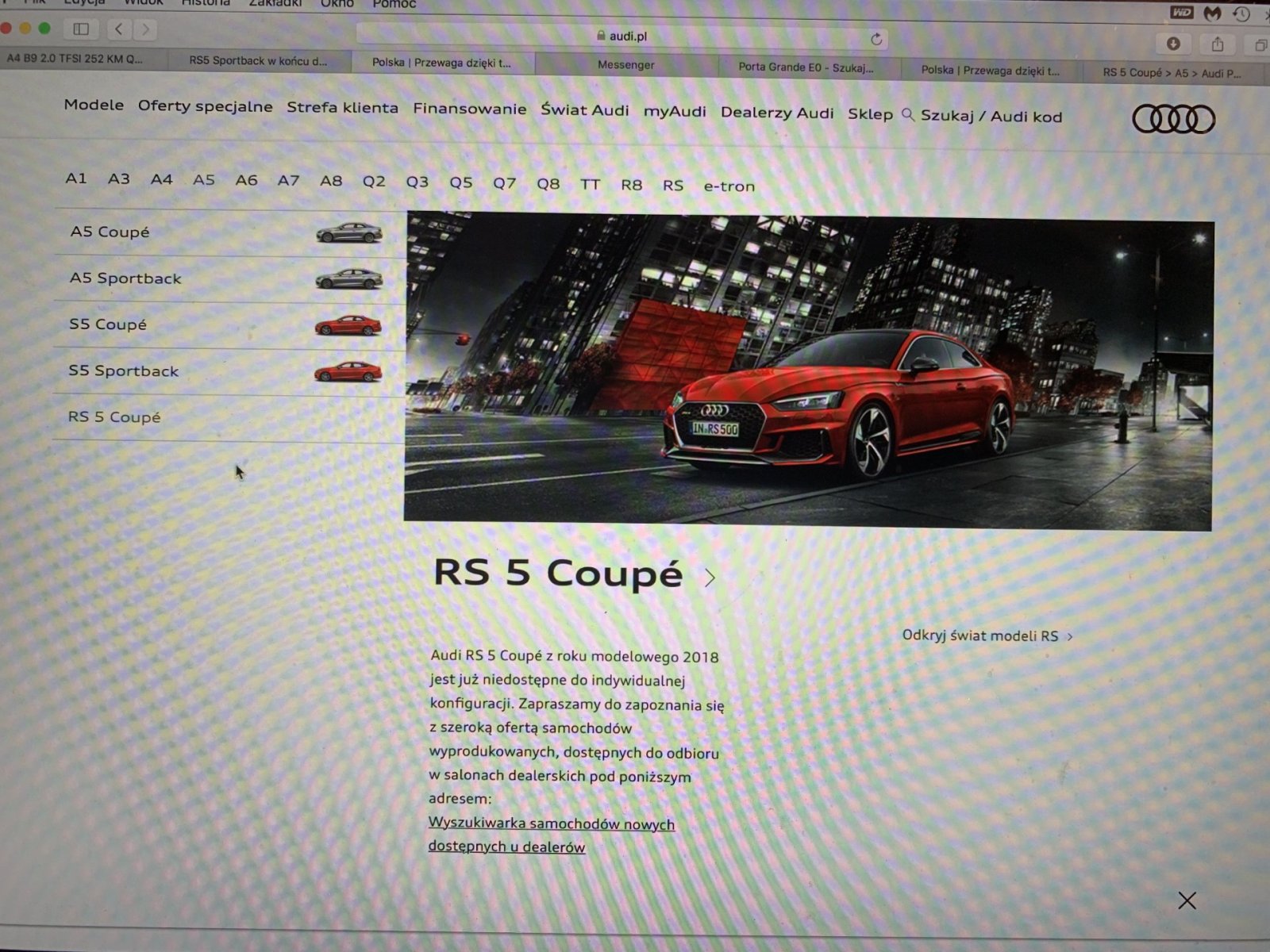Select the A3 model family

119,179
